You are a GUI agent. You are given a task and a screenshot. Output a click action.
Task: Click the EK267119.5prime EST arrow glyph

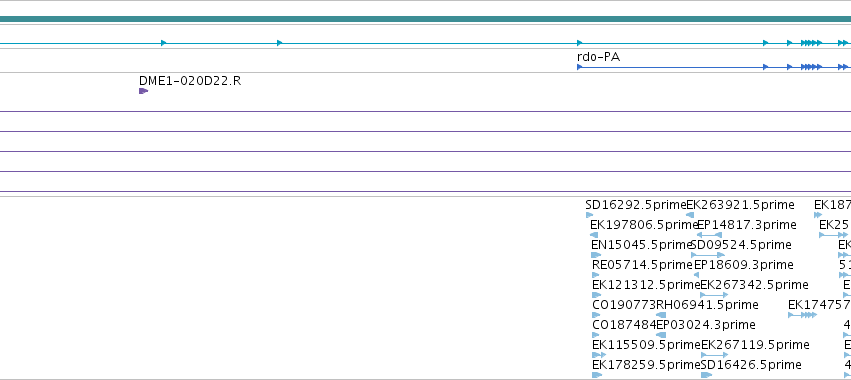click(715, 355)
